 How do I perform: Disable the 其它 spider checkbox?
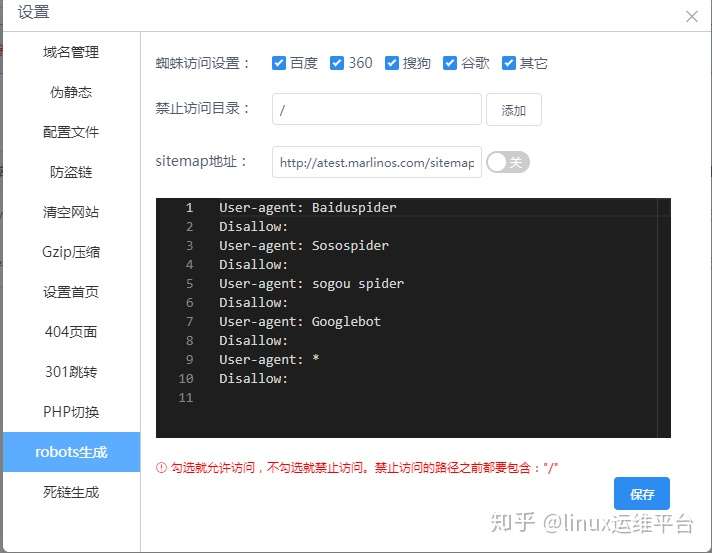(509, 63)
